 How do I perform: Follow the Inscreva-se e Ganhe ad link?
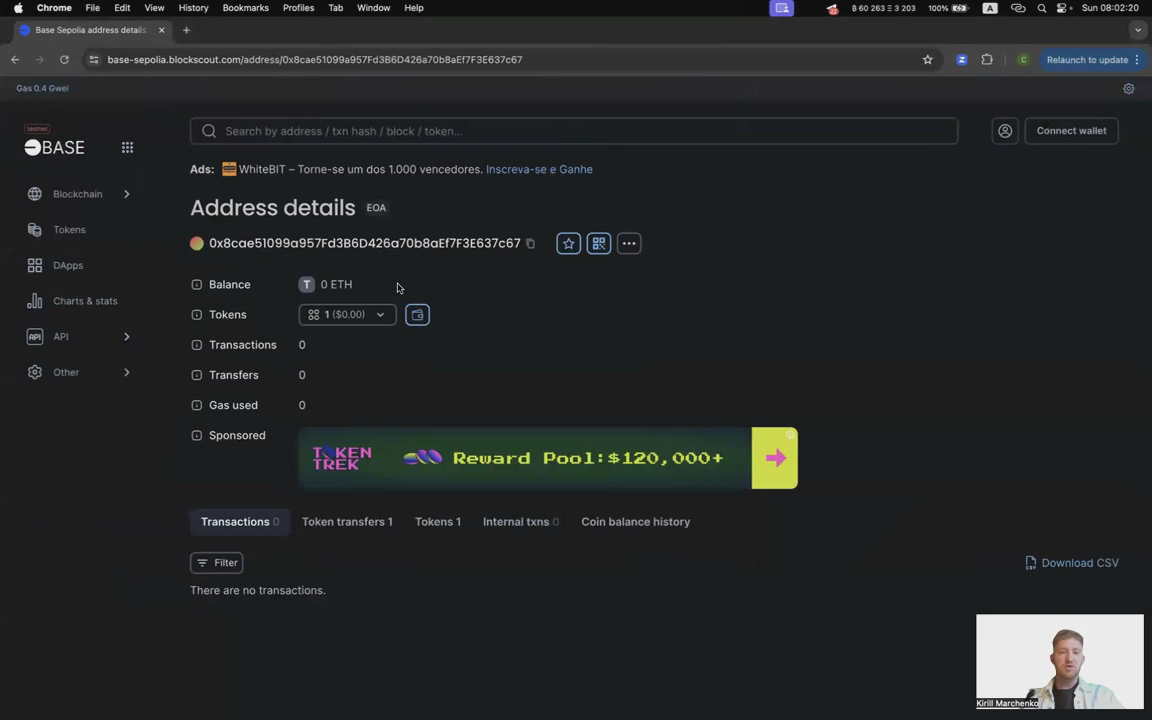click(539, 169)
